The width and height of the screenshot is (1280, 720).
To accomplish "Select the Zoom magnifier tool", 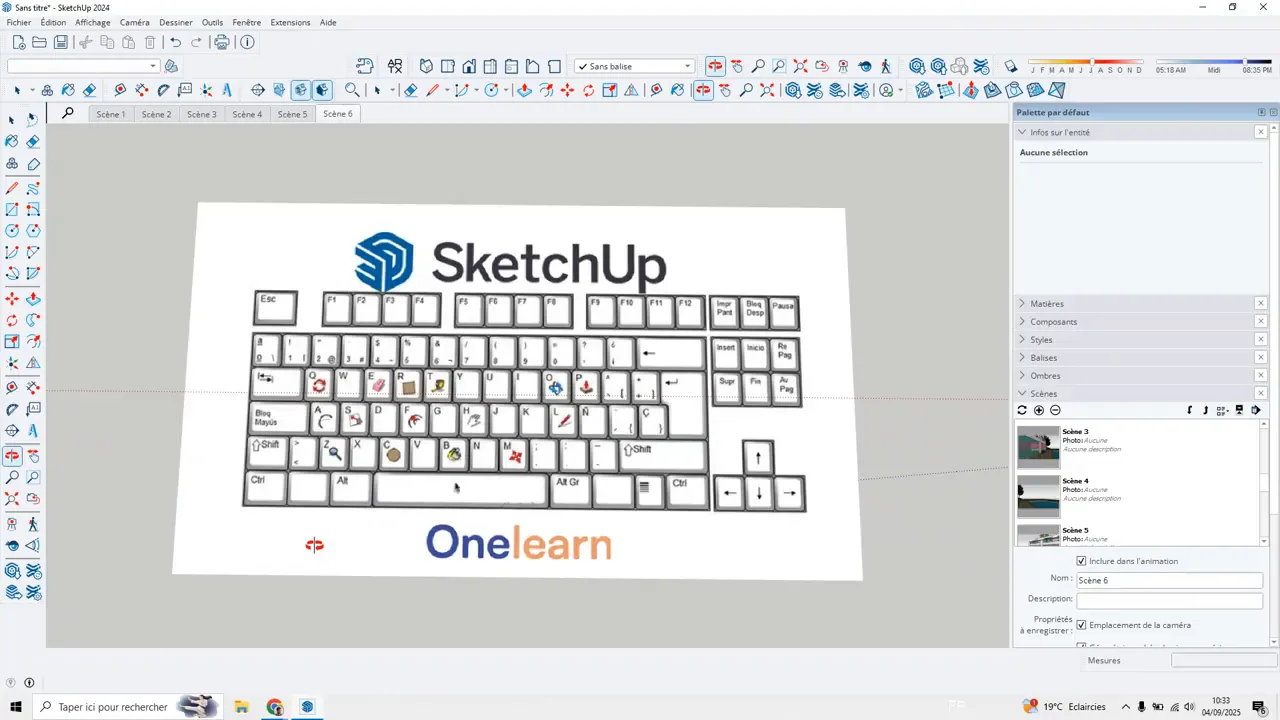I will coord(12,476).
